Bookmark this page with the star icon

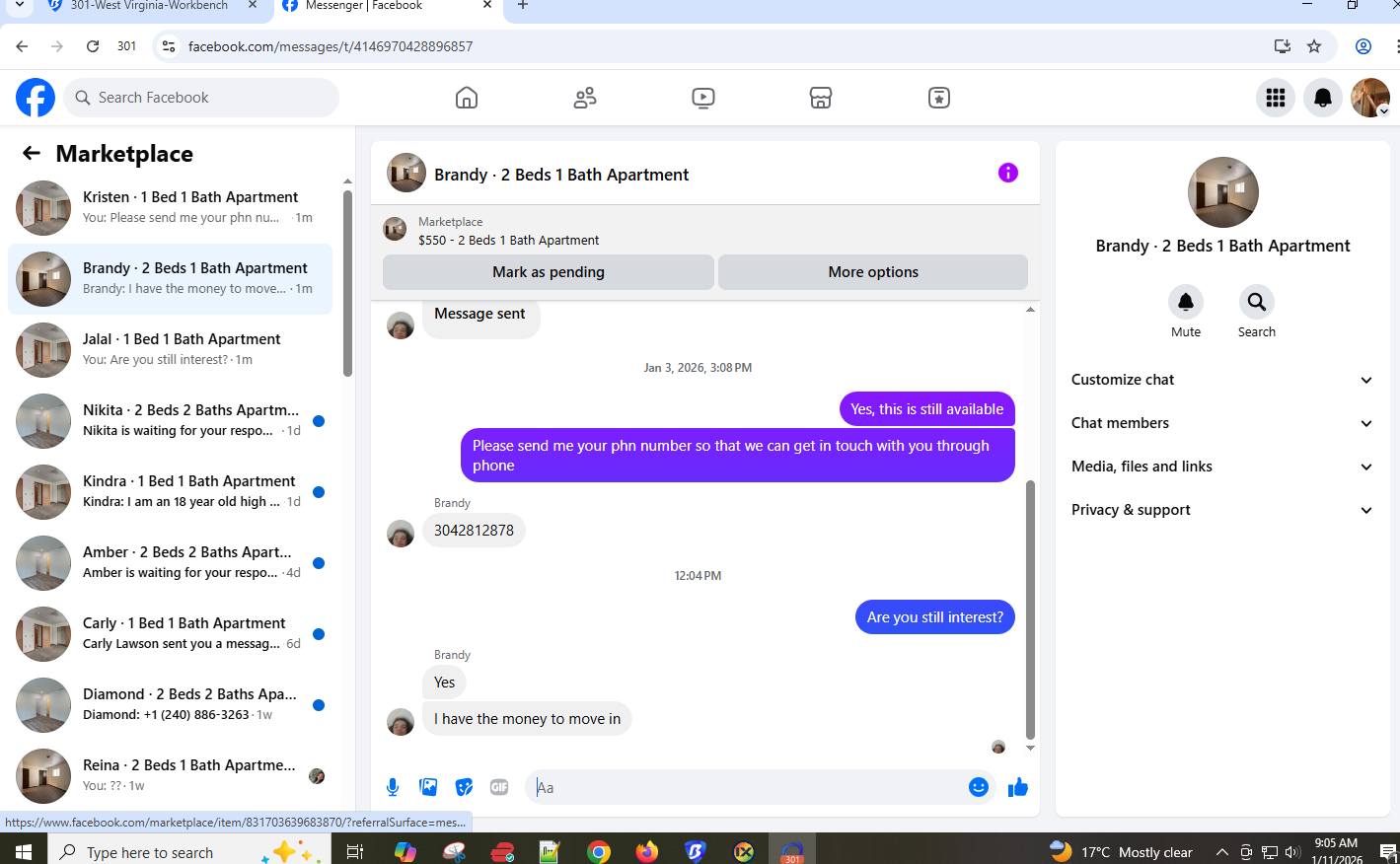point(1314,46)
